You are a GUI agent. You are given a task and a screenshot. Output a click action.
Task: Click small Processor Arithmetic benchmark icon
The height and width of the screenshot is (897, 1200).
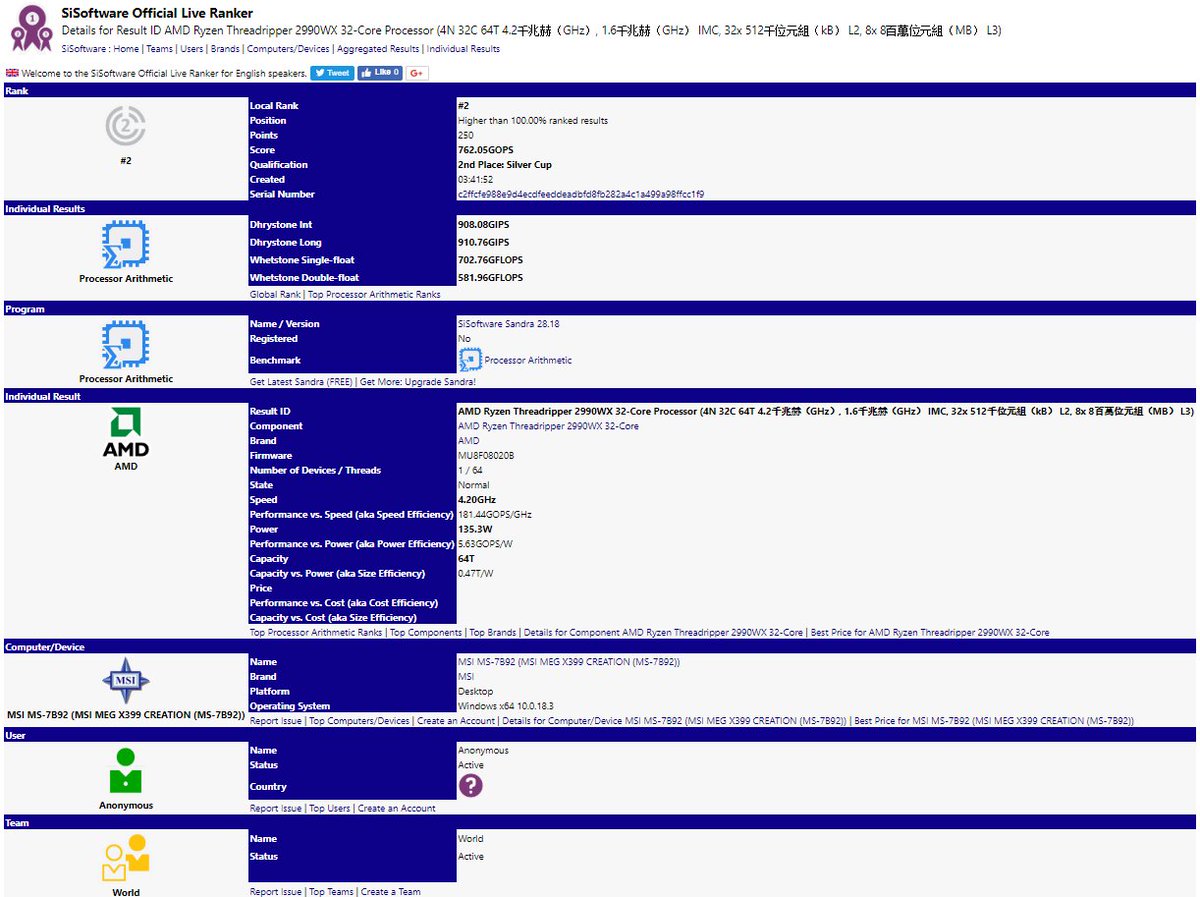pos(470,360)
